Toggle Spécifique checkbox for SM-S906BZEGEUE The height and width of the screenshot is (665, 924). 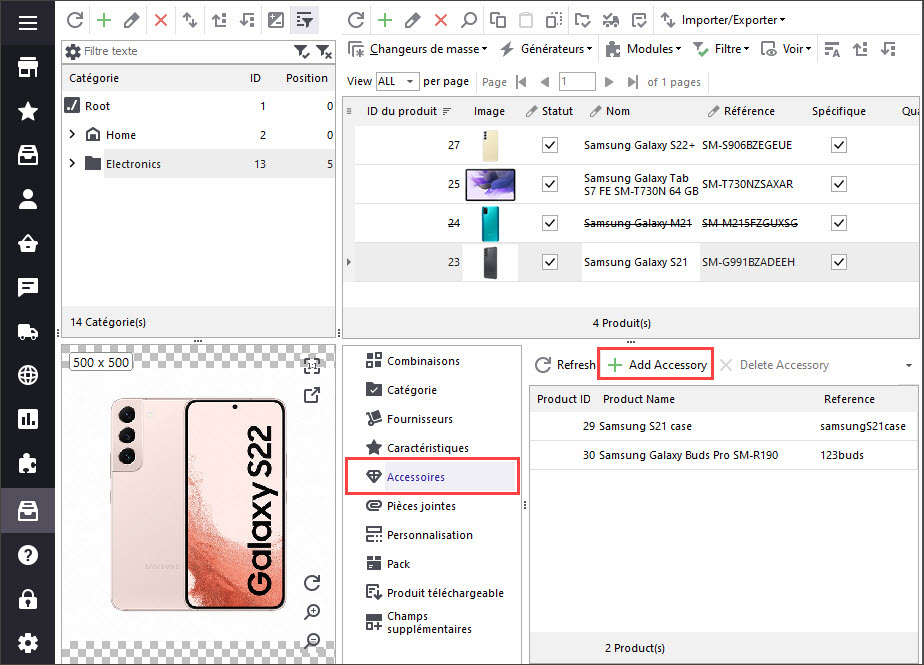click(839, 145)
